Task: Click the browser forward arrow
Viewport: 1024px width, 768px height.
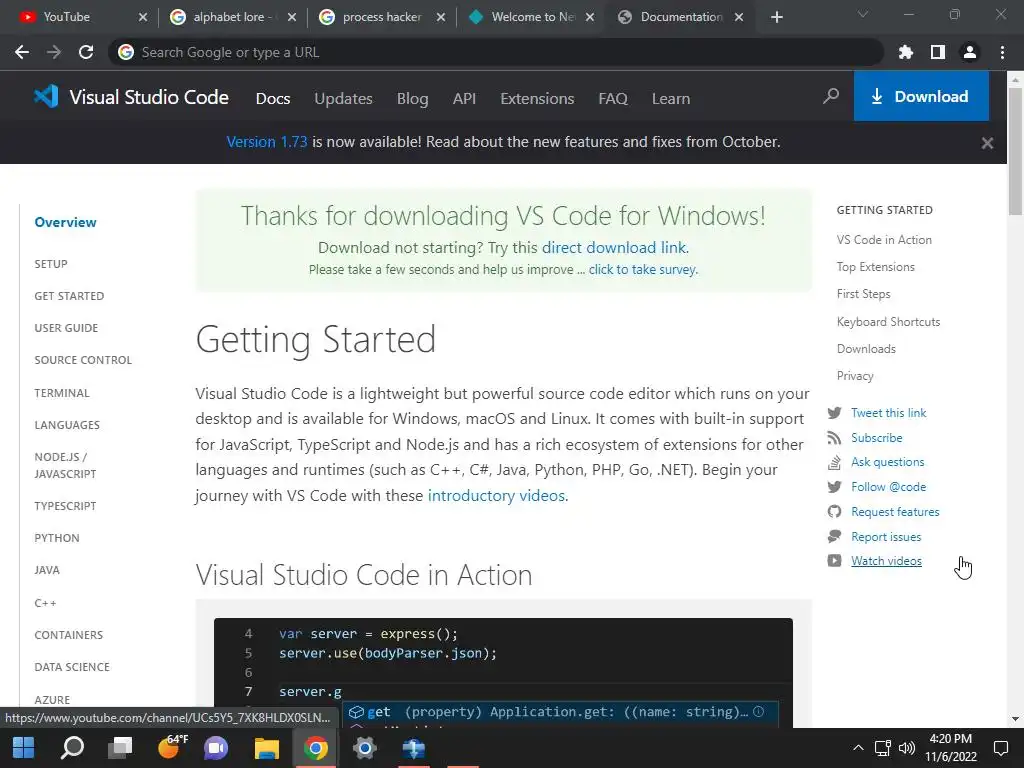Action: pos(54,52)
